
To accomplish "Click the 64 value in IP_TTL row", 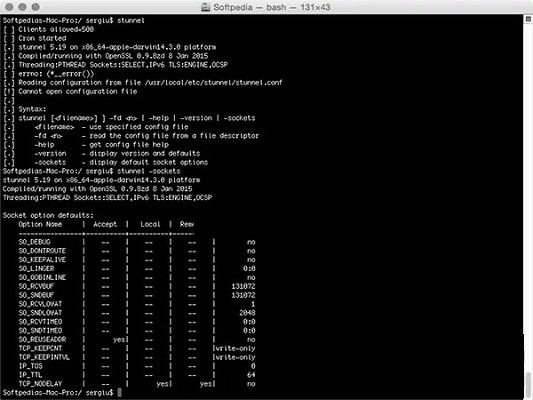I will [251, 375].
